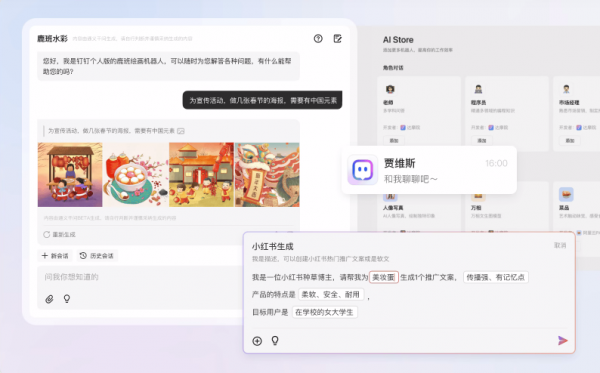
Task: Click the bot greeting message bubble
Action: [x=168, y=66]
